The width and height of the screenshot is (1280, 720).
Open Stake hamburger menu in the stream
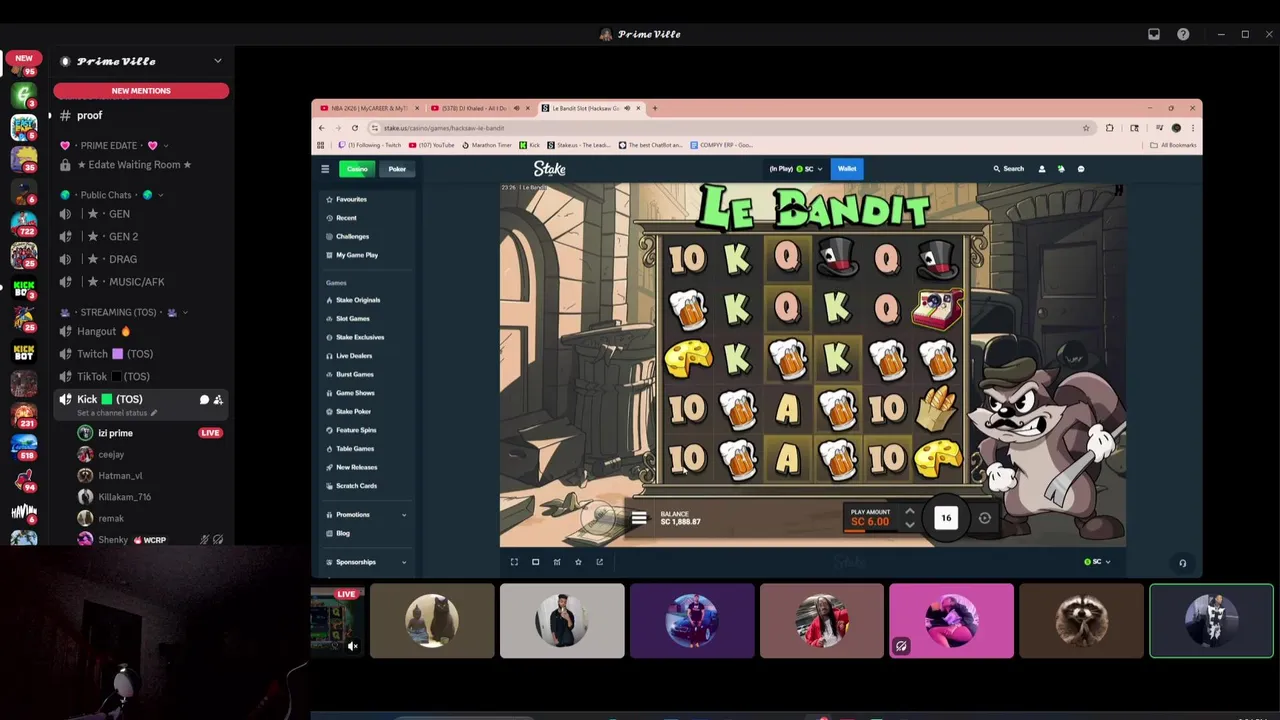click(x=325, y=169)
